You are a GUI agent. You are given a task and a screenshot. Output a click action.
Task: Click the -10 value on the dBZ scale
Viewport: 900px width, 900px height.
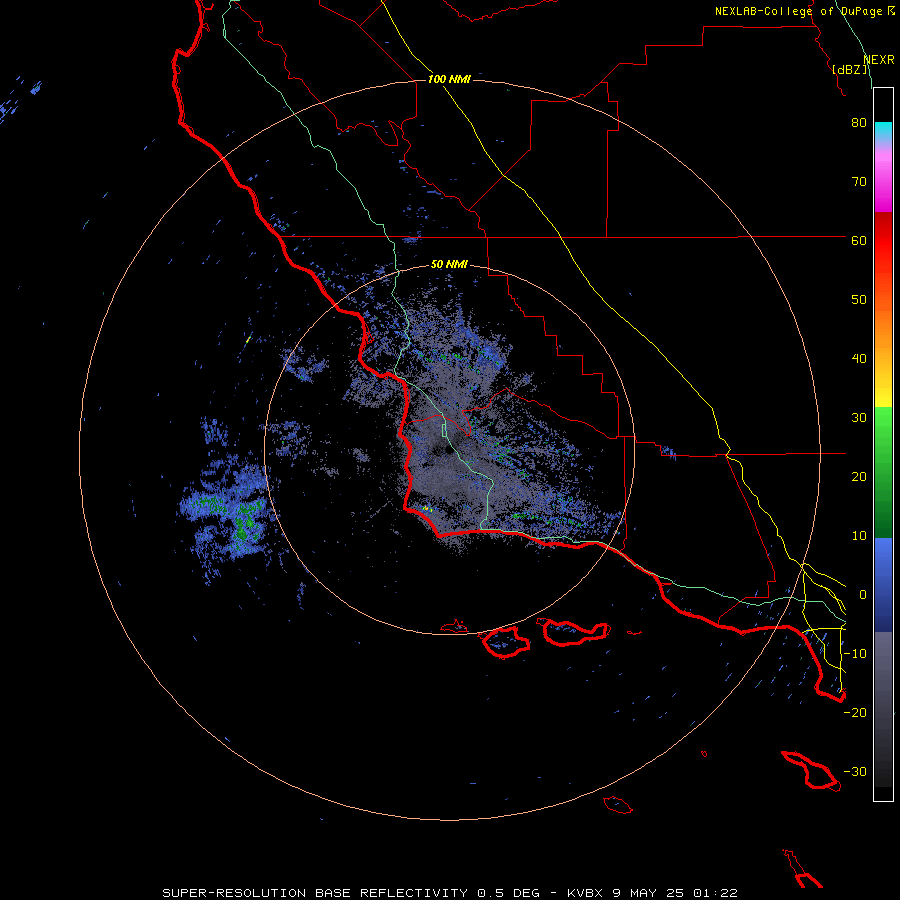click(855, 654)
